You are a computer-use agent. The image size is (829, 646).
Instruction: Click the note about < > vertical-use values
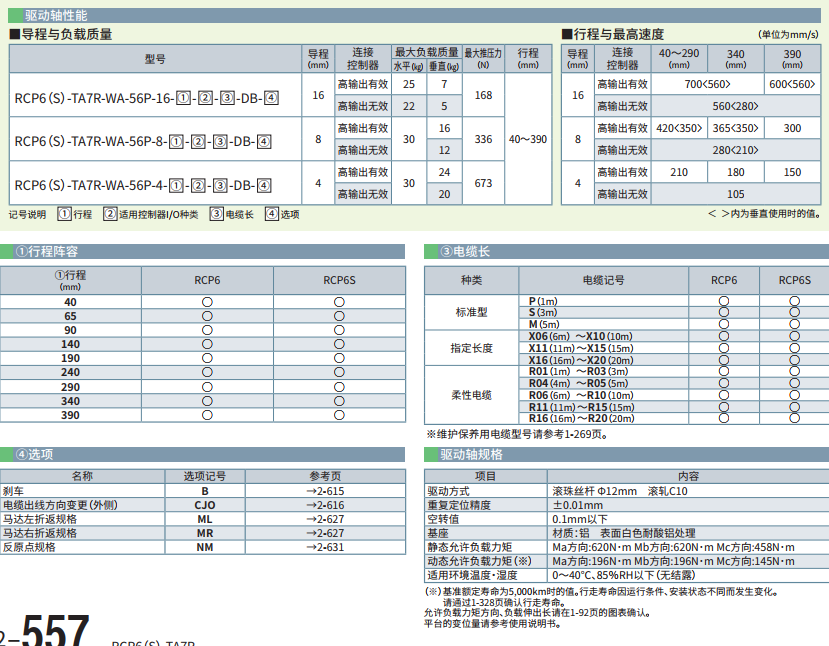click(x=764, y=214)
